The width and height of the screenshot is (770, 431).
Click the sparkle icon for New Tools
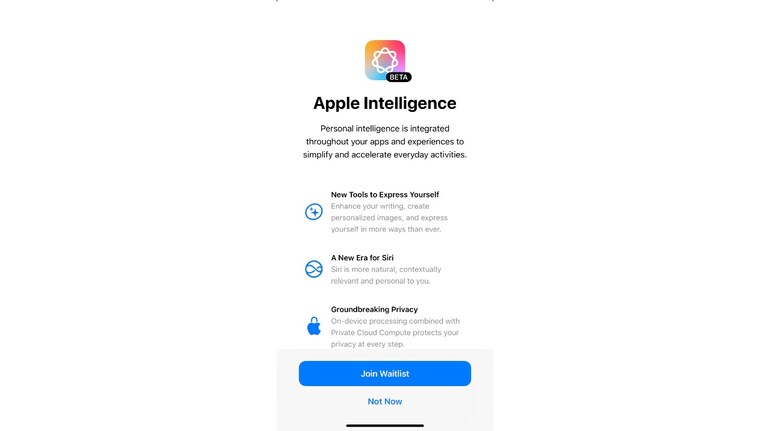tap(314, 212)
